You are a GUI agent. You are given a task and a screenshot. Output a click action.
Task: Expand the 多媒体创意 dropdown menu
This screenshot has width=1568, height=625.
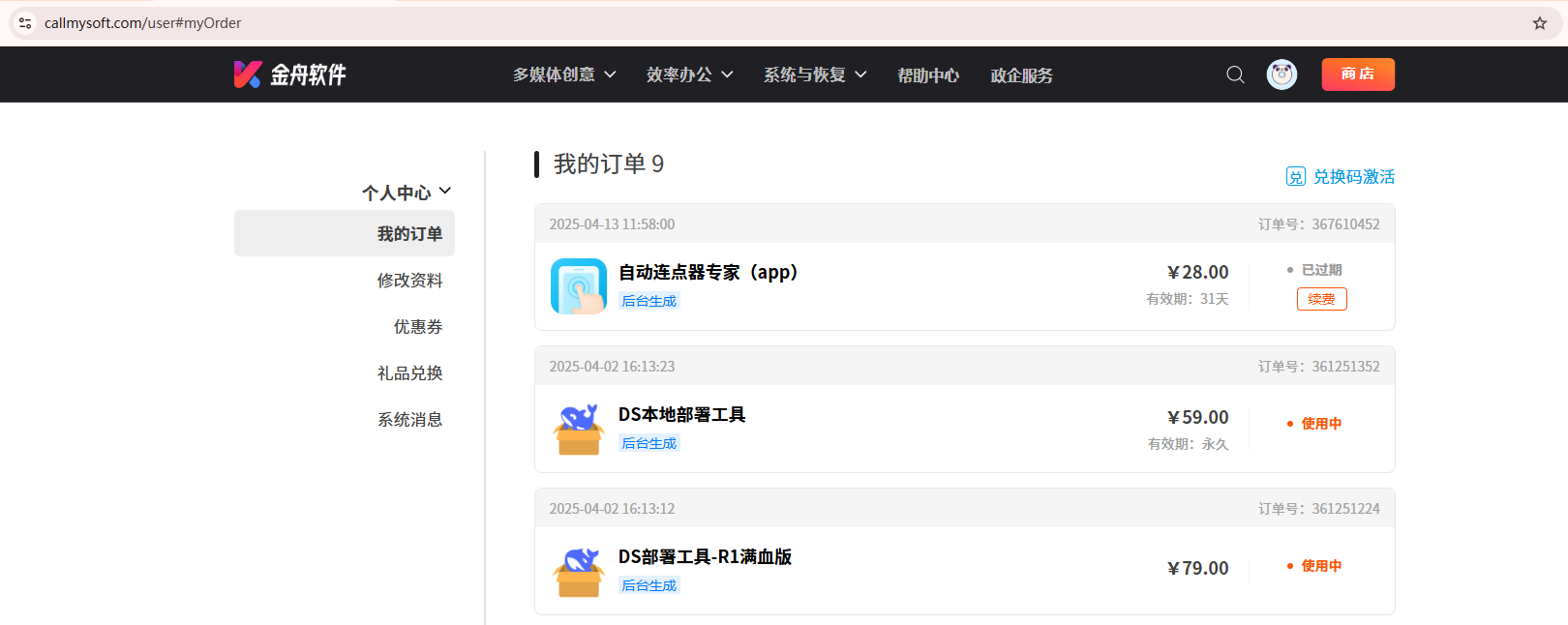[x=564, y=74]
